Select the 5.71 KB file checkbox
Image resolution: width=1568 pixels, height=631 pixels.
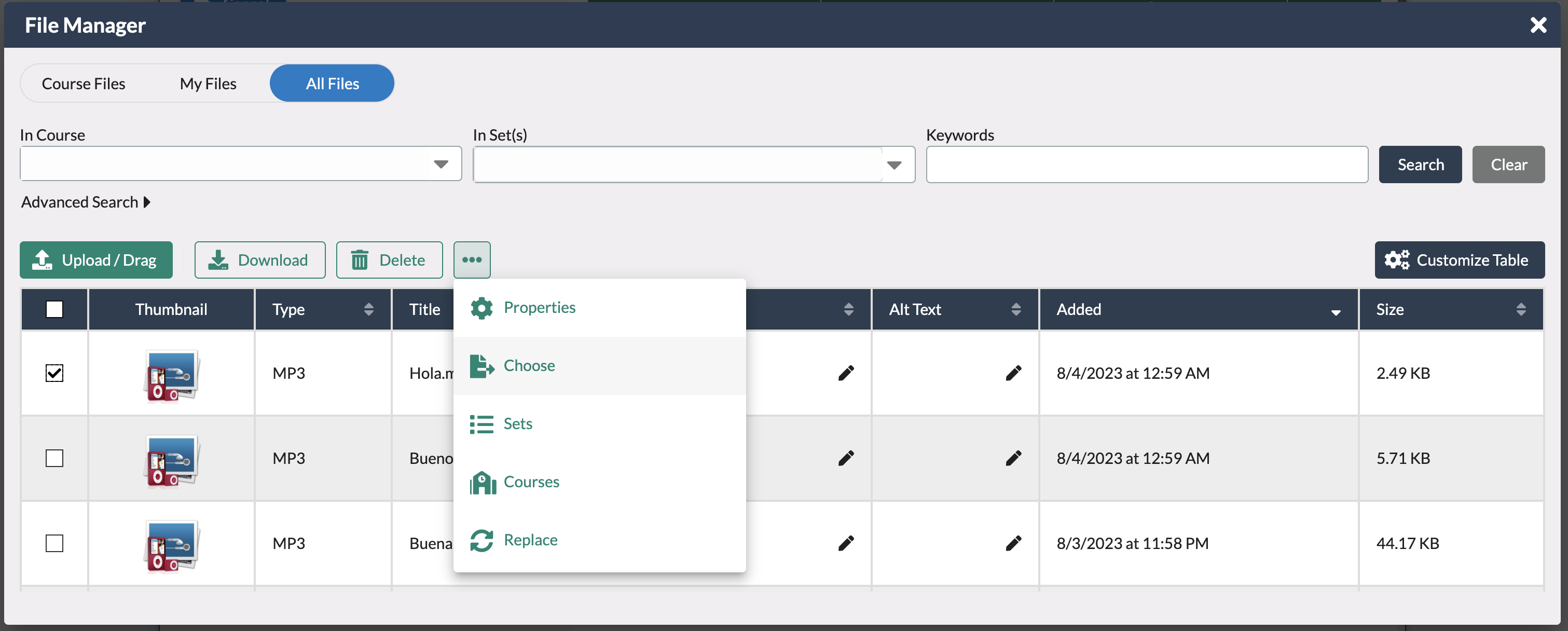pos(54,458)
